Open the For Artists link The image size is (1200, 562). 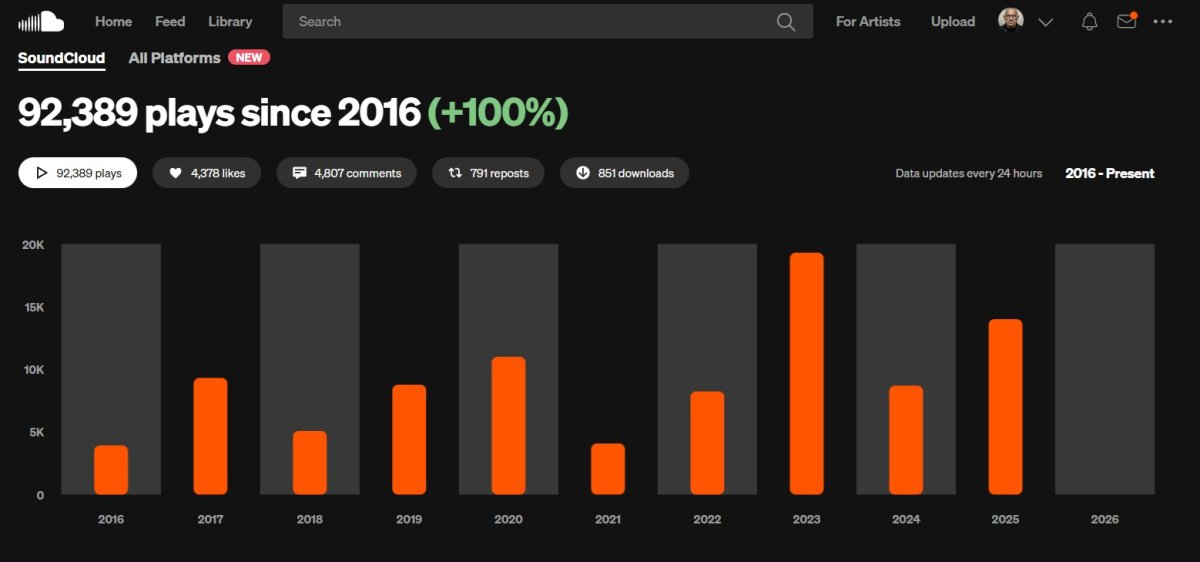click(868, 21)
